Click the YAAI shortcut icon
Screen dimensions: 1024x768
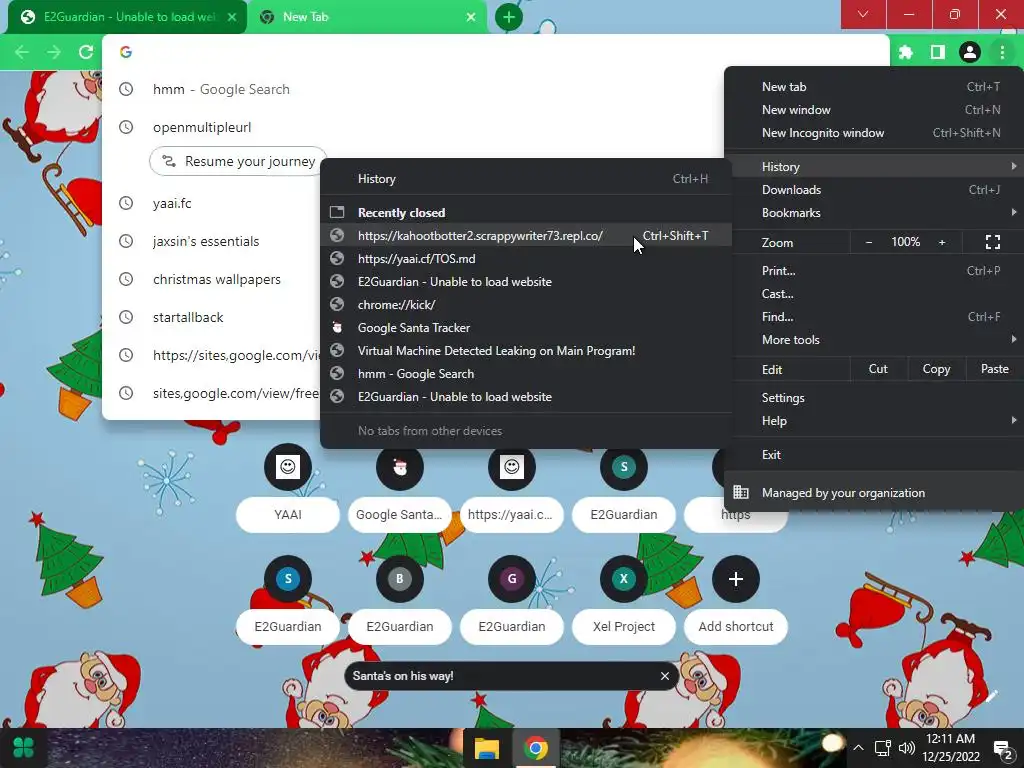(288, 466)
